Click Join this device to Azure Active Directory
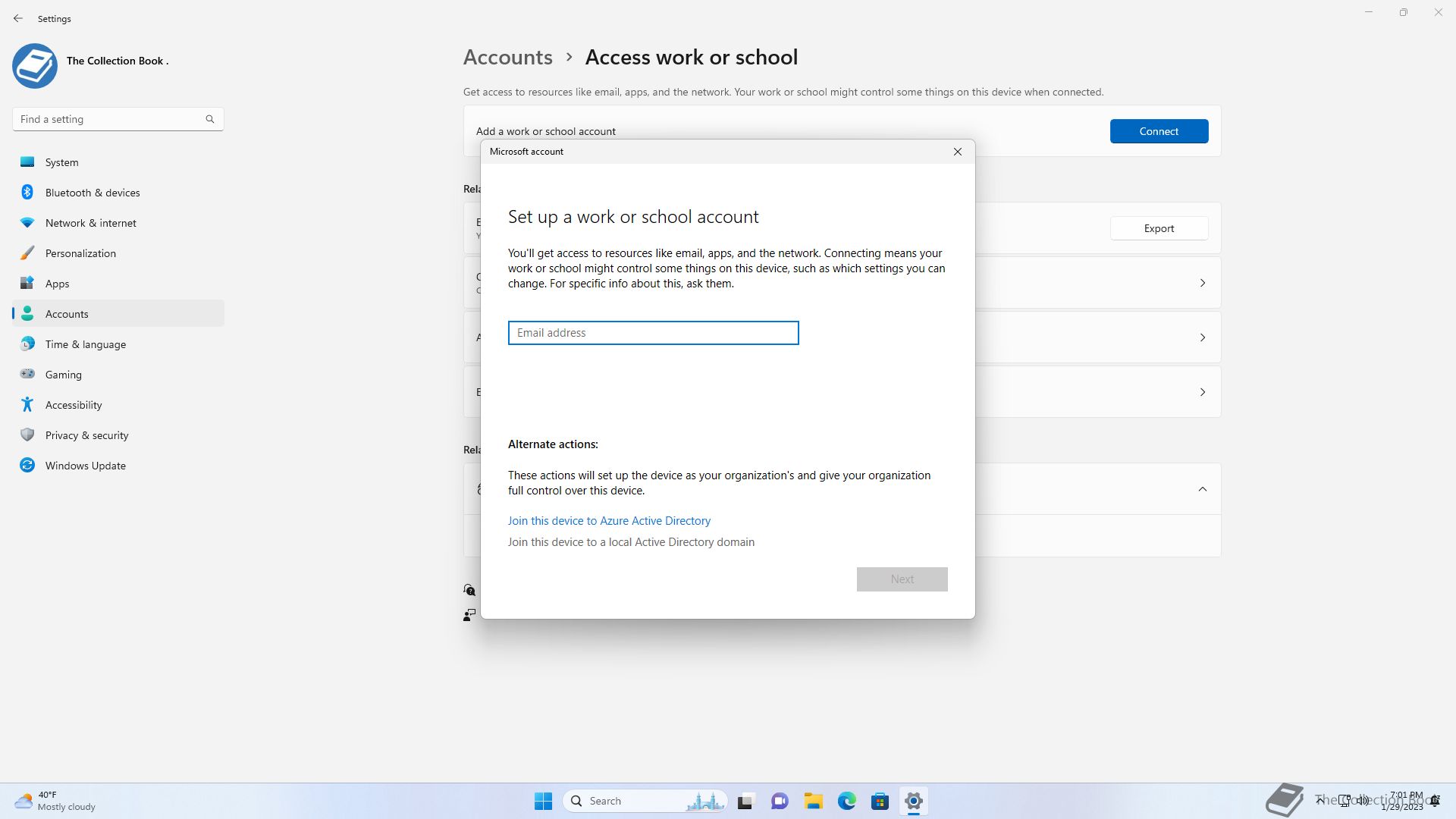This screenshot has width=1456, height=819. 609,521
